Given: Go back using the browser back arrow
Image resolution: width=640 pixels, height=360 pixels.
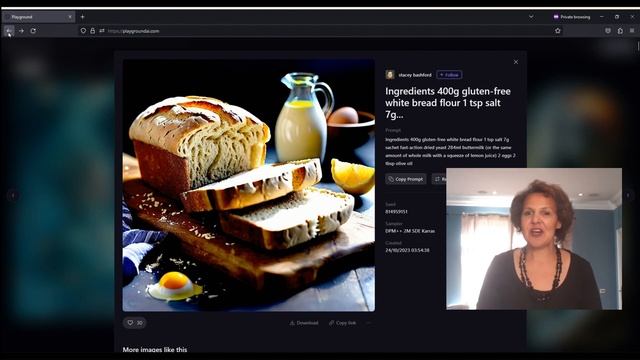Looking at the screenshot, I should (x=9, y=31).
